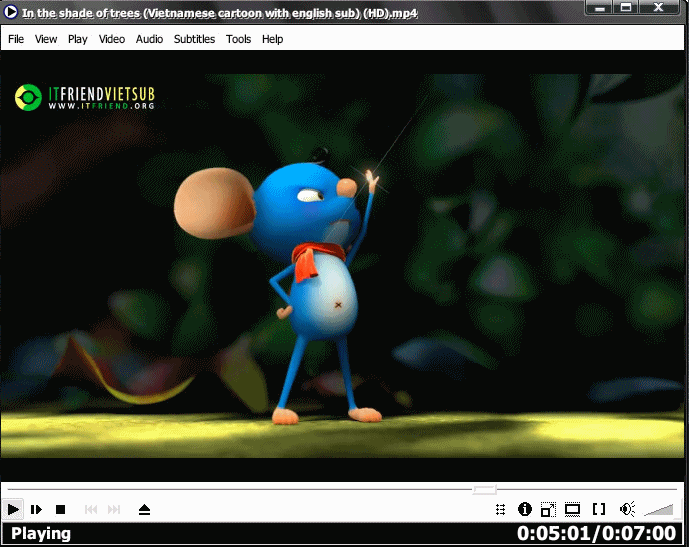Maximize the player window

click(626, 8)
